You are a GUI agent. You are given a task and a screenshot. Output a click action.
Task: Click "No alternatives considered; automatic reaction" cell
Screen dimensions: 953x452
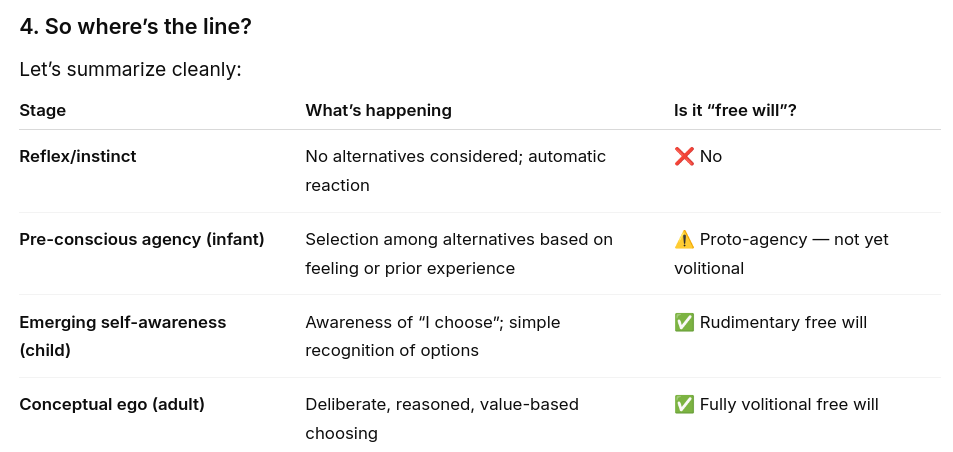455,171
